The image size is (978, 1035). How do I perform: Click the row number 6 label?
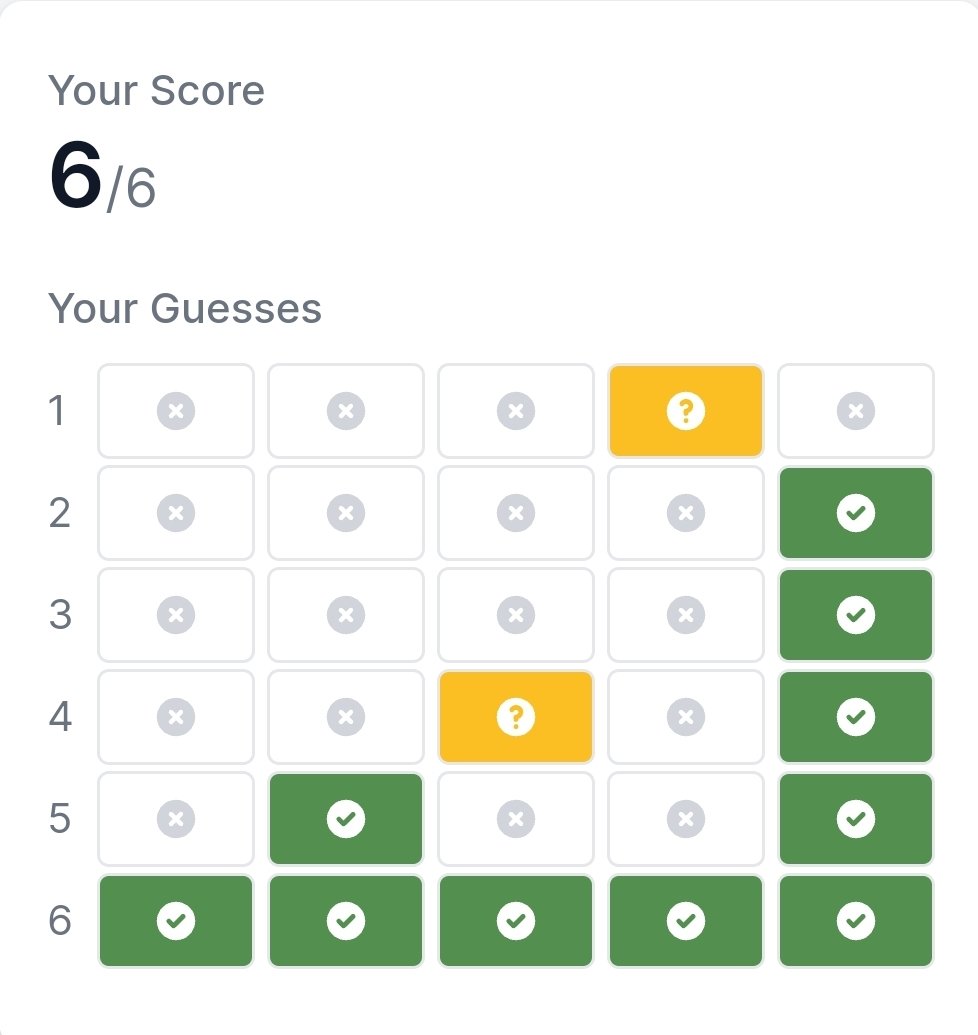59,921
